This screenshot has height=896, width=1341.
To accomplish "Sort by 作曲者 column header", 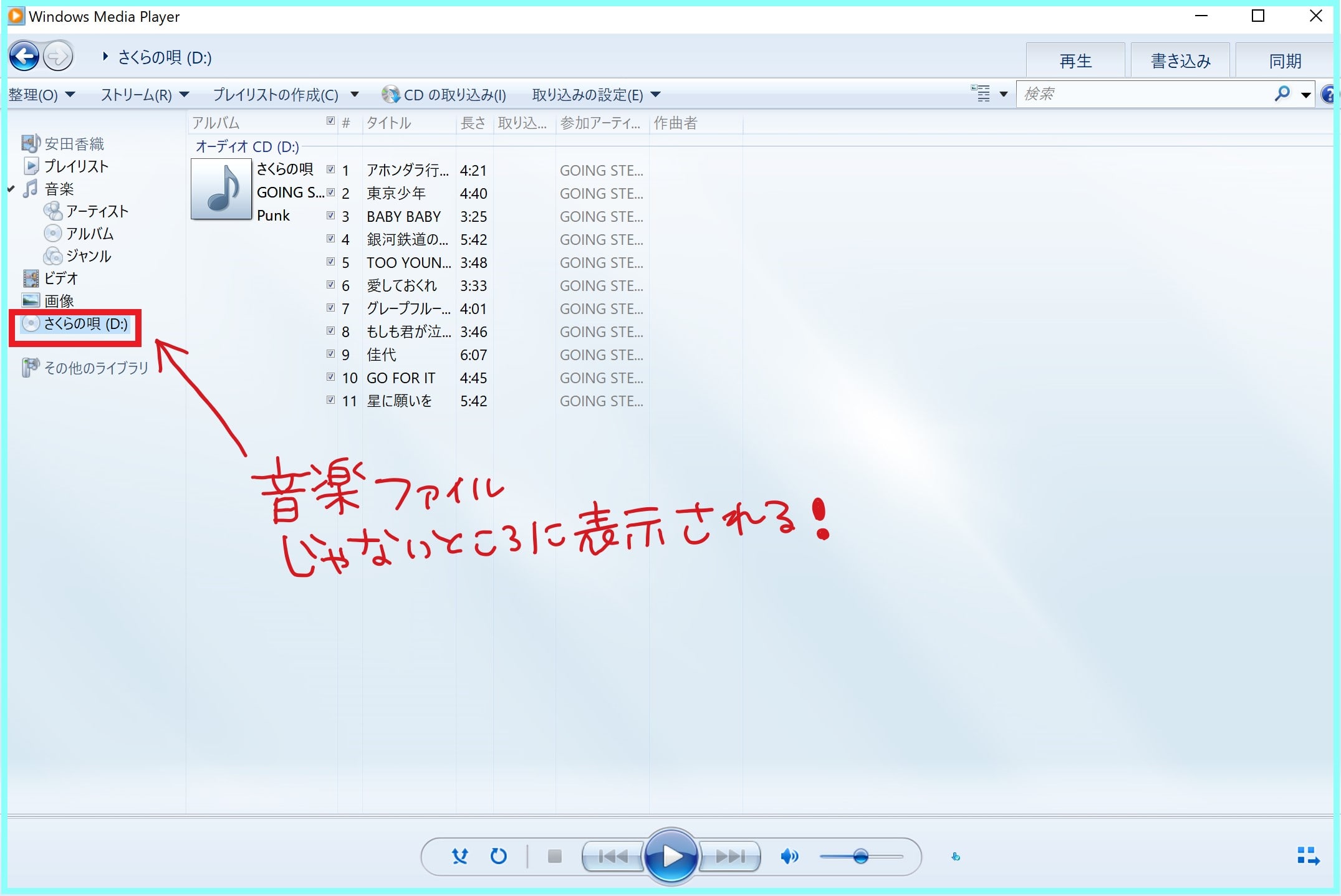I will click(x=696, y=123).
